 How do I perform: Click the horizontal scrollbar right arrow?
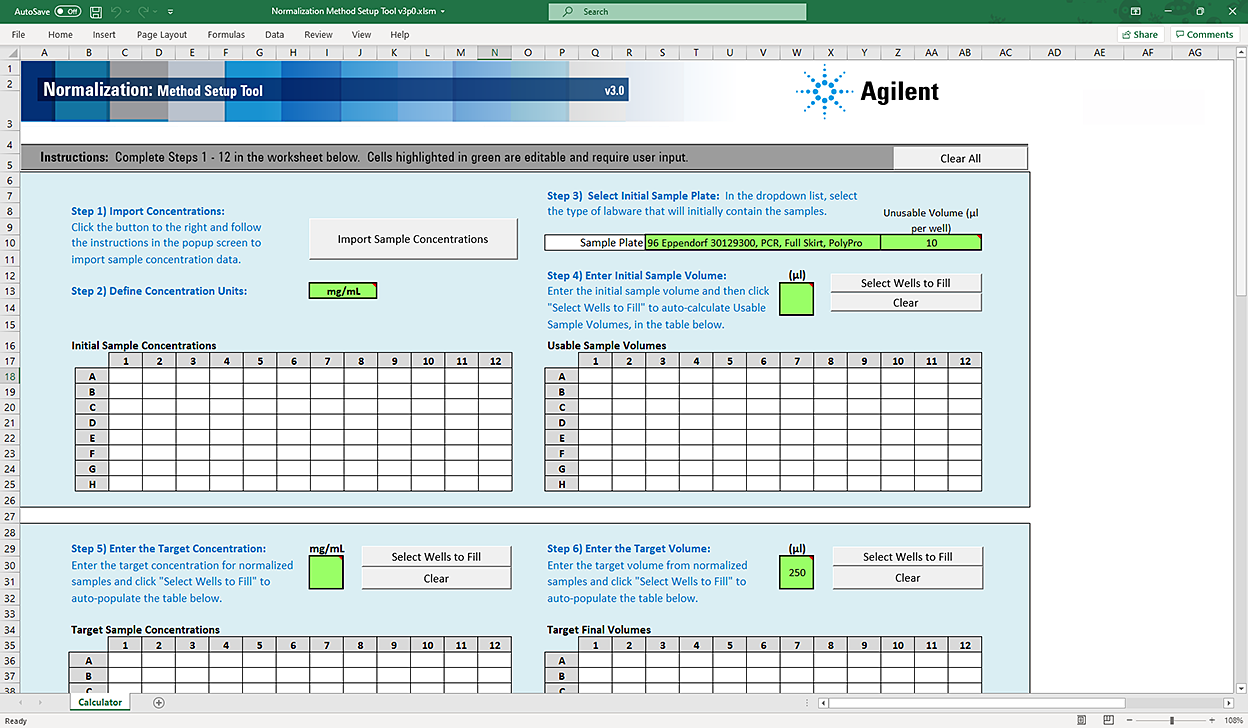tap(1228, 703)
